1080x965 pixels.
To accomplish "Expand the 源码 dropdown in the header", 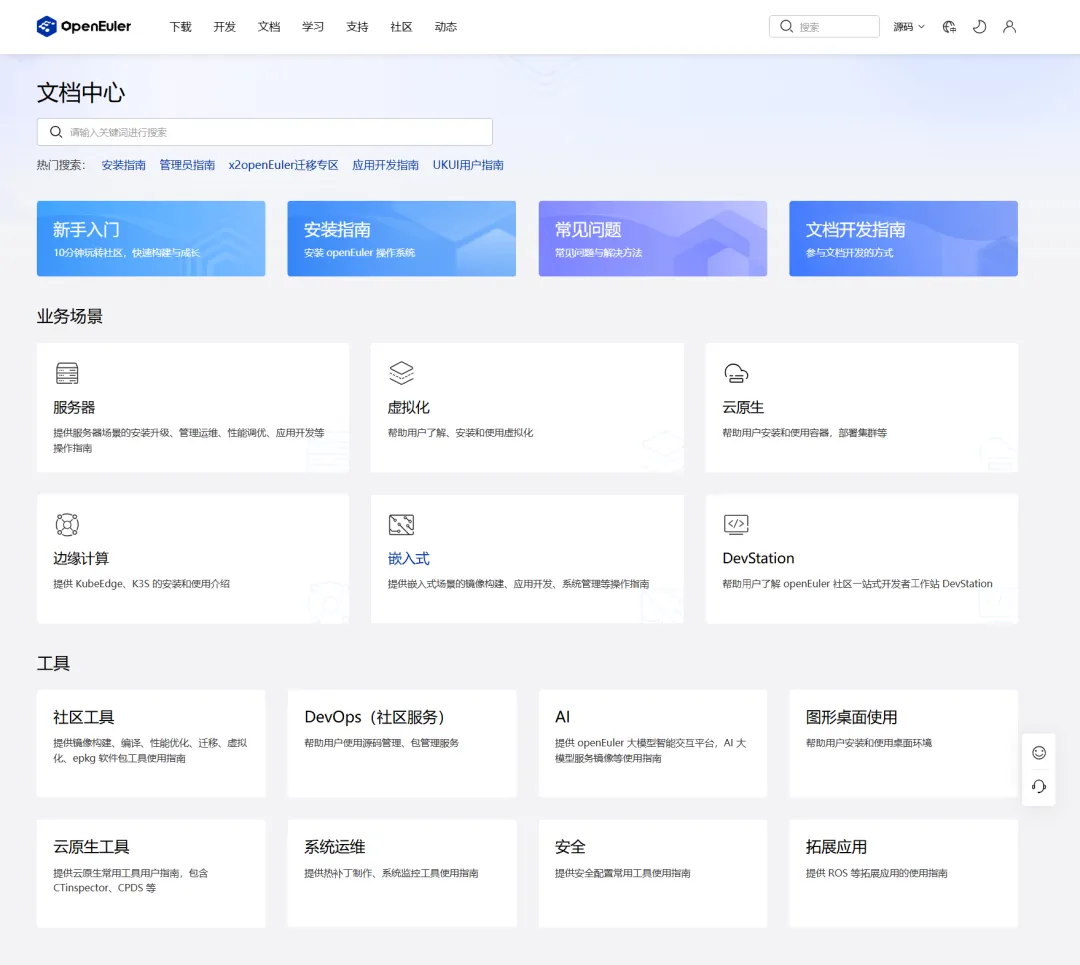I will [x=909, y=27].
